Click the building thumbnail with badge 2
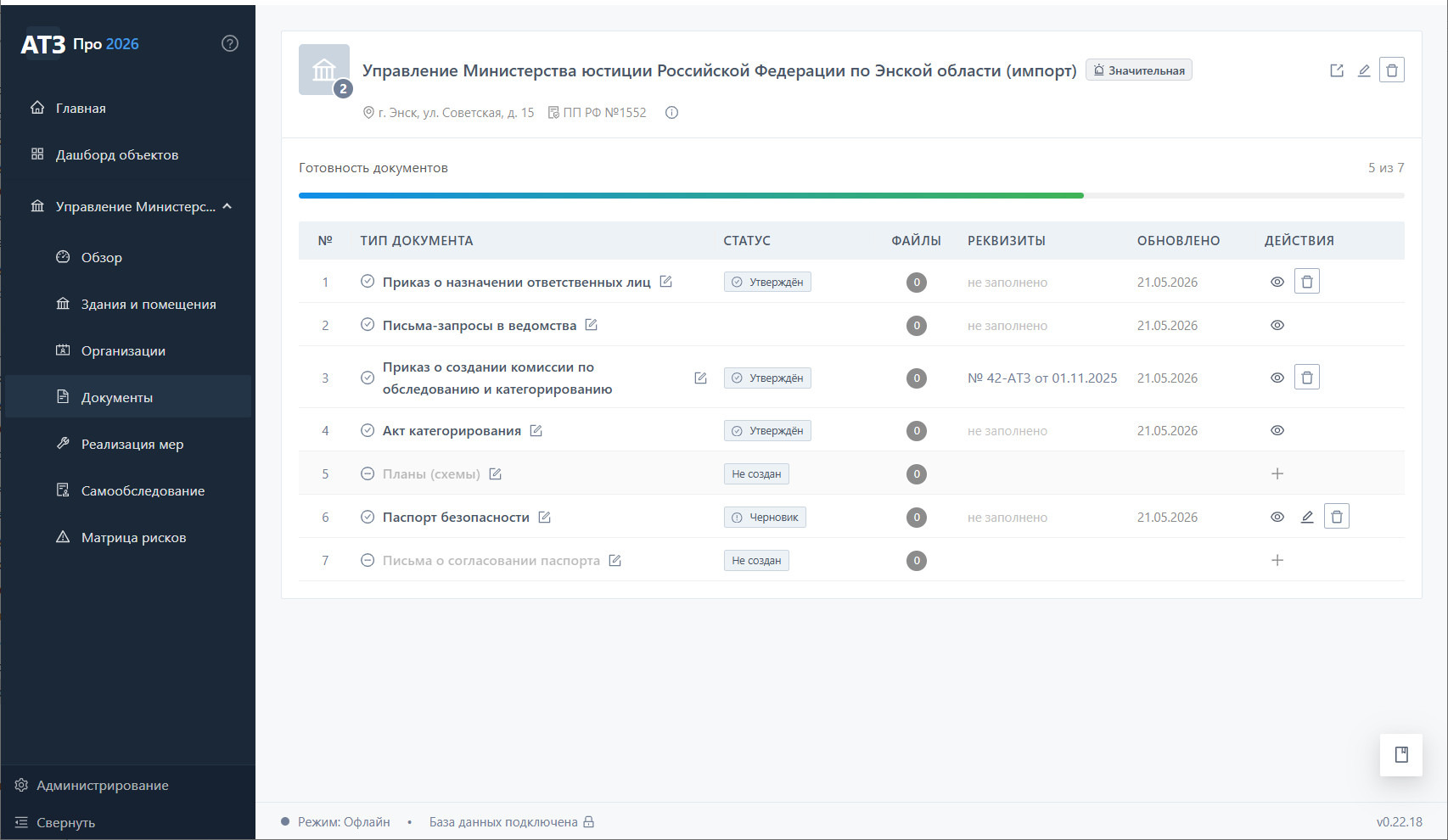This screenshot has width=1448, height=840. (324, 70)
